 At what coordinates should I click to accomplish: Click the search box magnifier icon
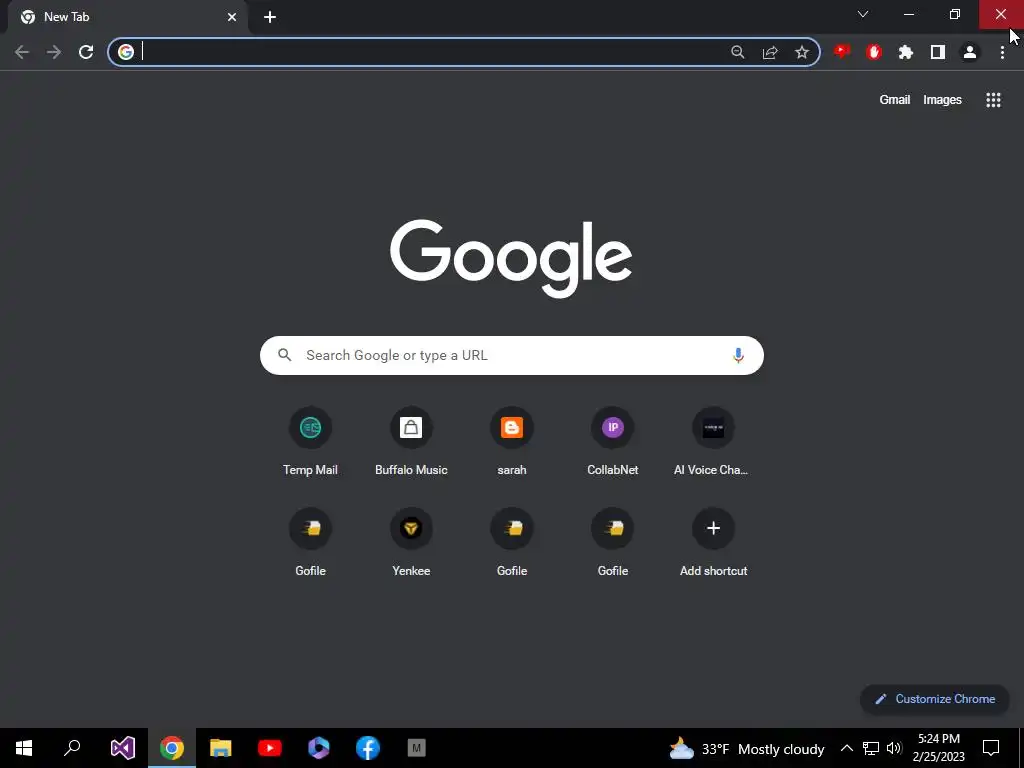285,355
